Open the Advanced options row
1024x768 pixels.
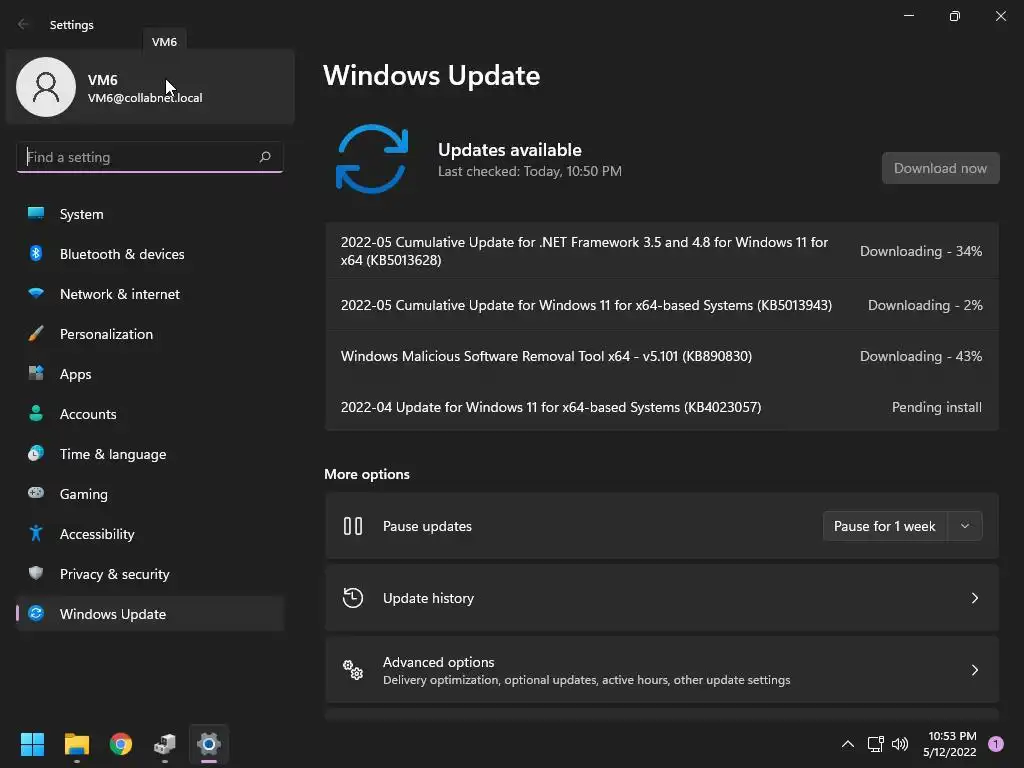(x=662, y=669)
